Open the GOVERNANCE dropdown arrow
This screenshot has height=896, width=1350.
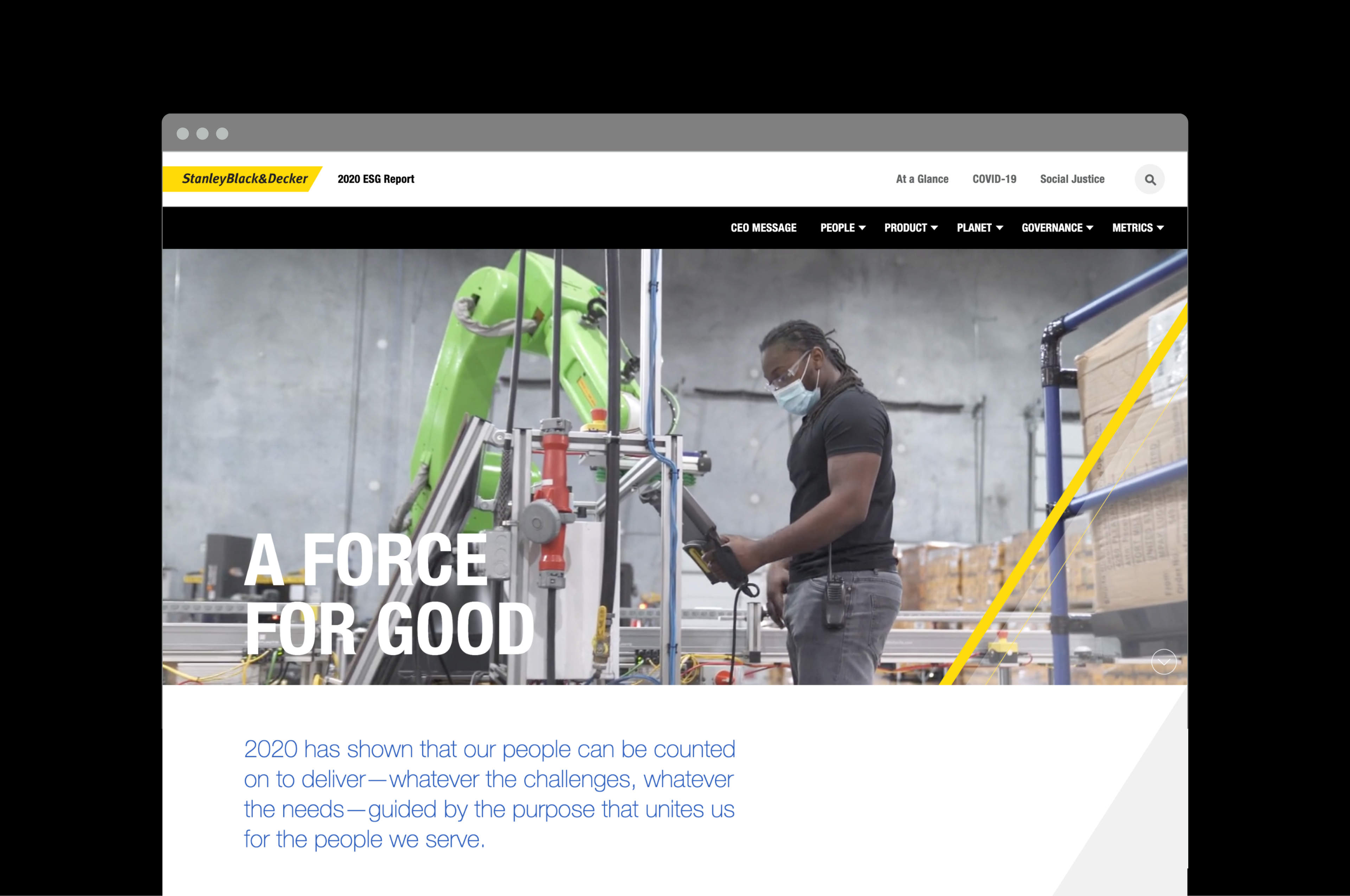[1090, 228]
